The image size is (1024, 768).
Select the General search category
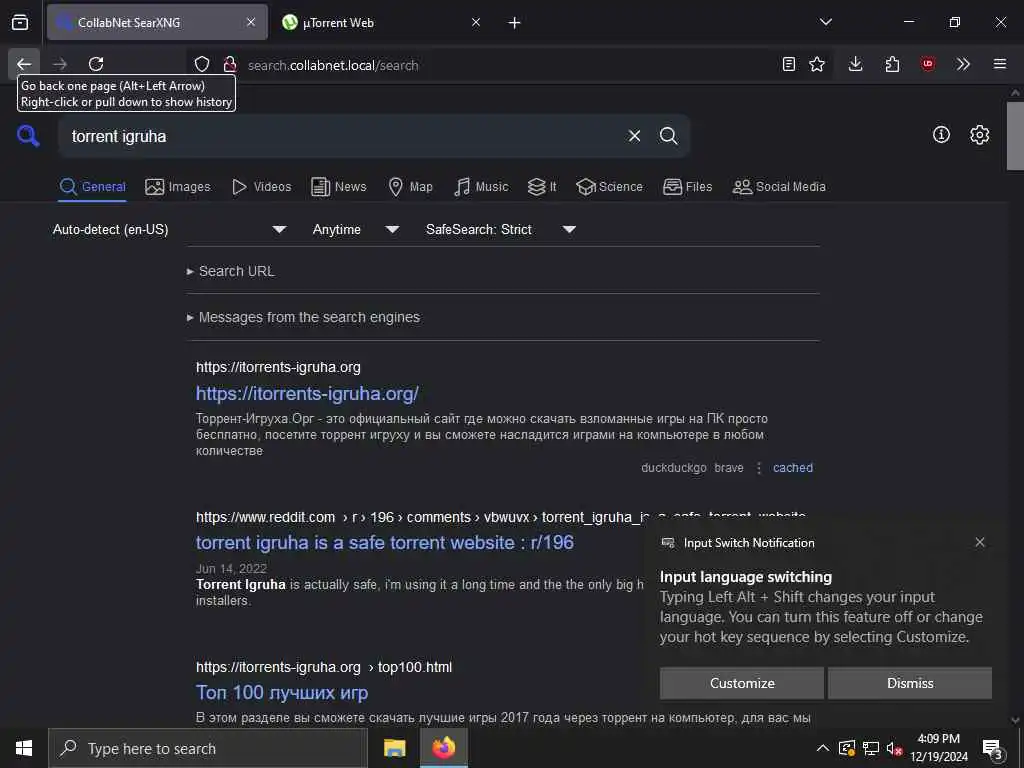tap(92, 187)
